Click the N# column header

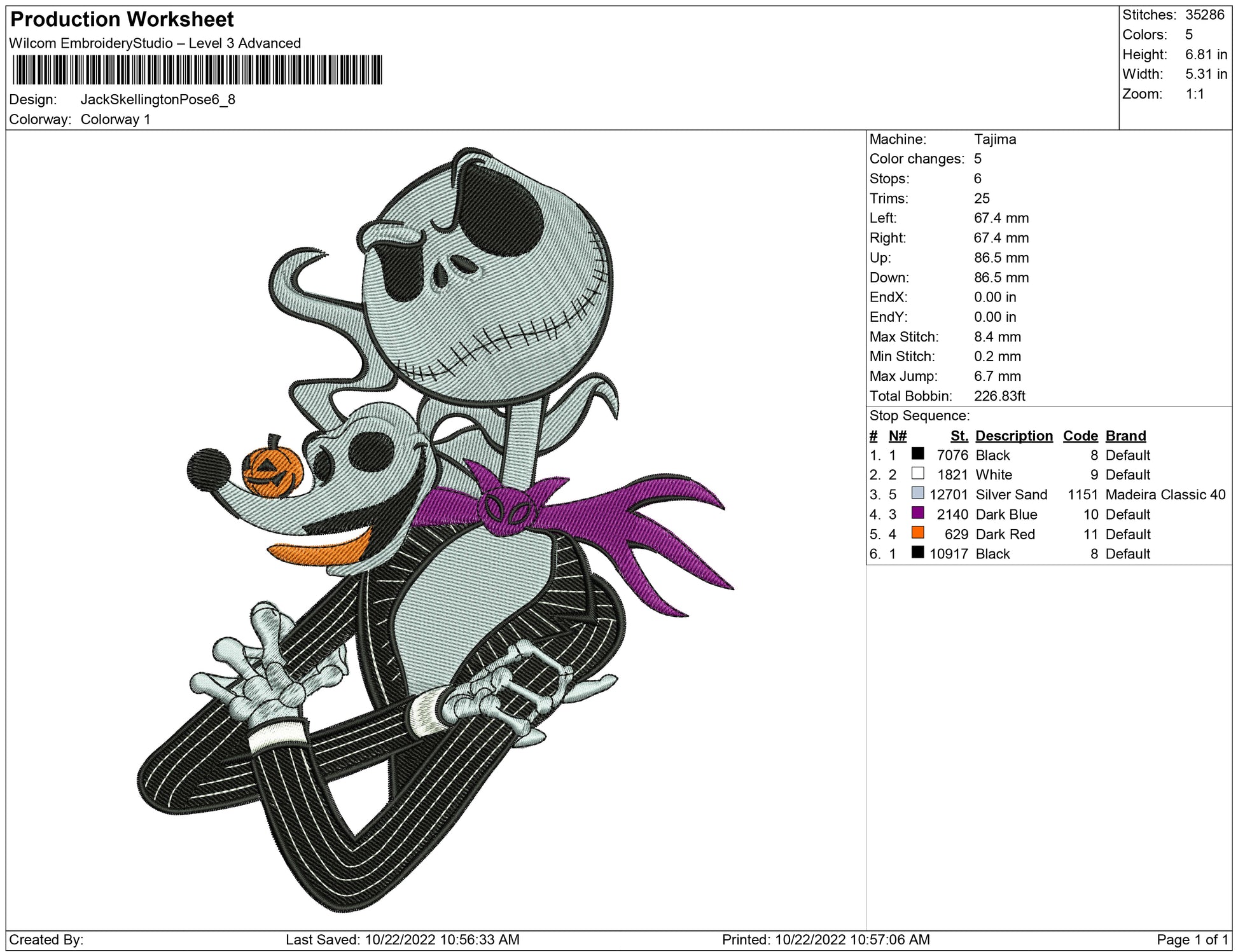click(x=897, y=436)
